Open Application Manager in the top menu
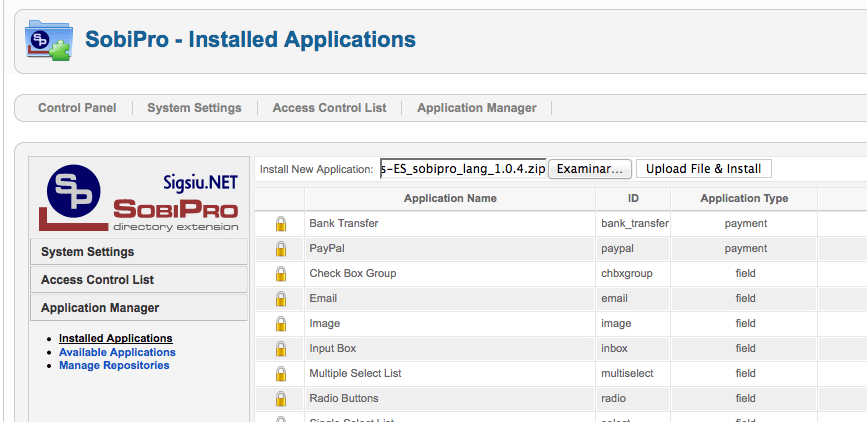 pos(477,108)
